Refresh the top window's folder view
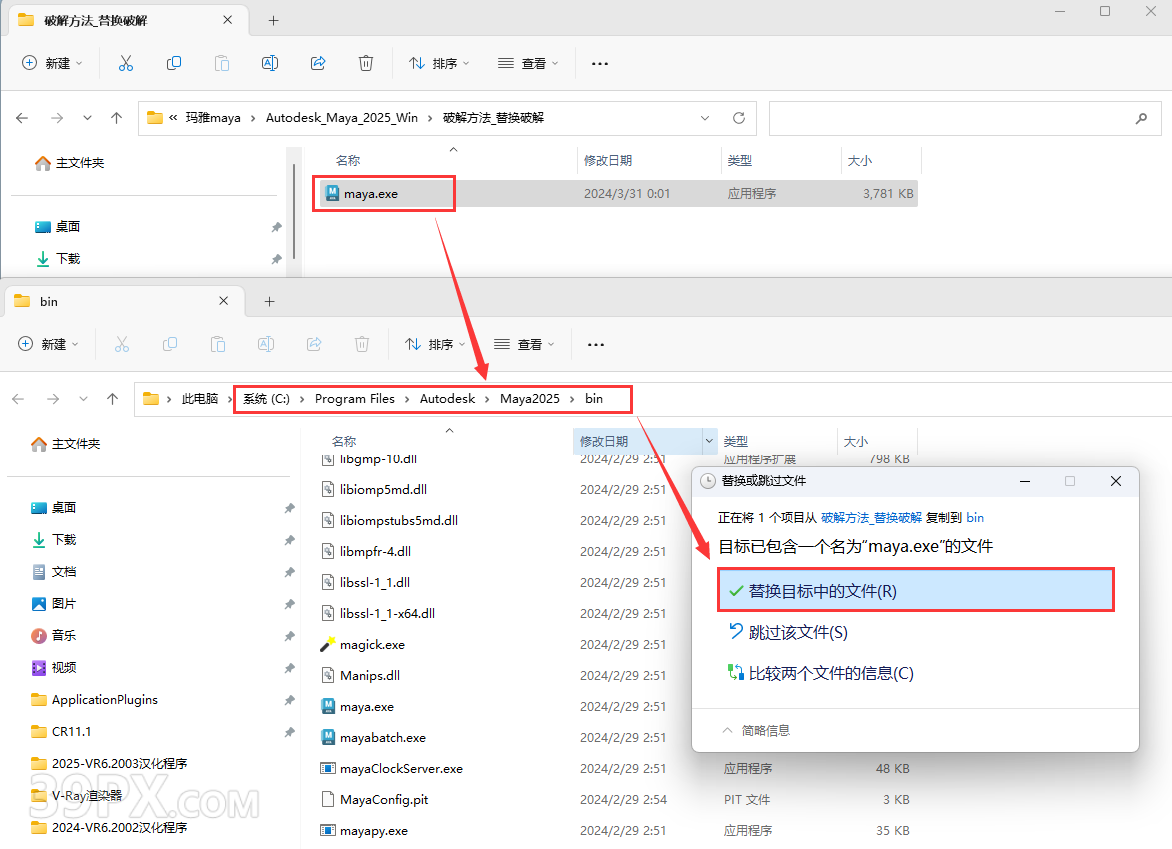The height and width of the screenshot is (849, 1172). pos(738,118)
